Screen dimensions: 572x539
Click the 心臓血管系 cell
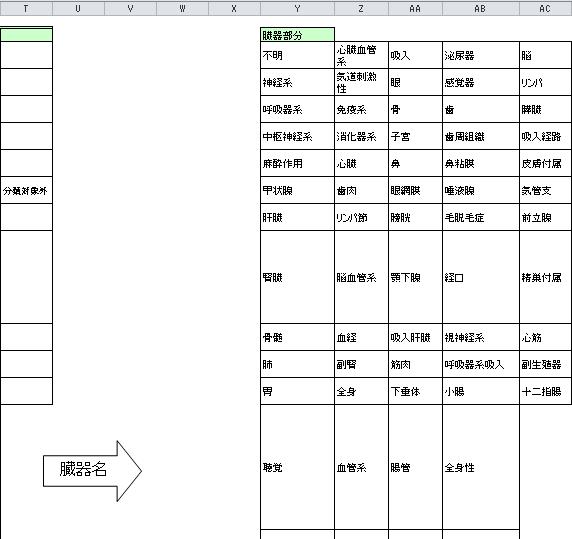(362, 55)
